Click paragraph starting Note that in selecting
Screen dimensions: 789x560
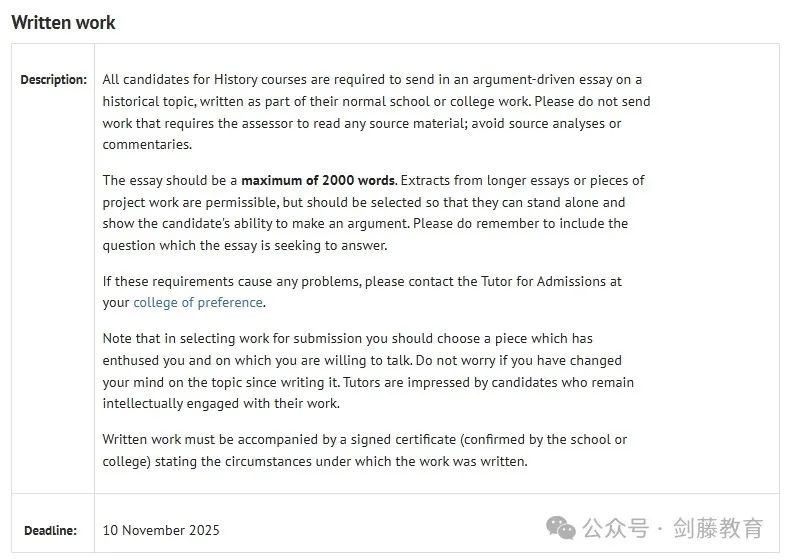point(368,371)
